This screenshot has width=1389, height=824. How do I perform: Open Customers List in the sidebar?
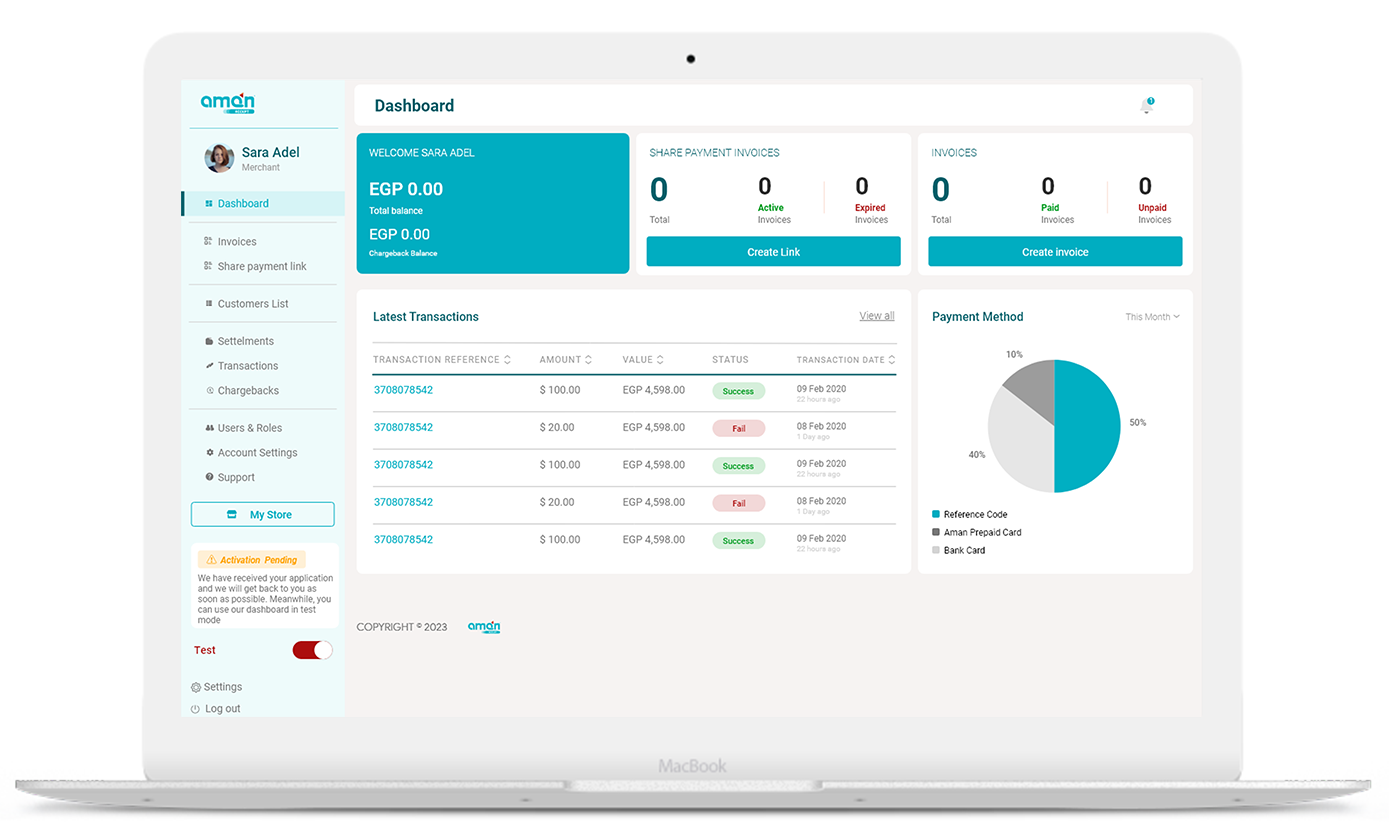coord(253,304)
